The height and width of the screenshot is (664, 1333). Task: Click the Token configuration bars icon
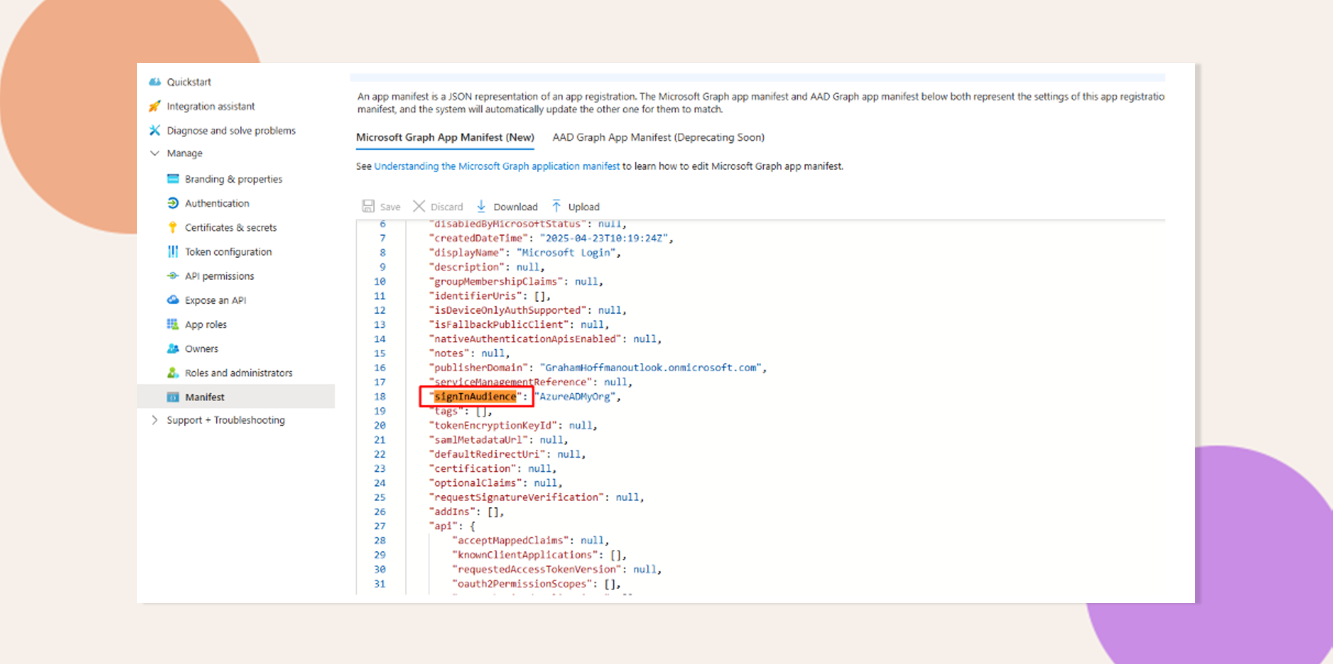173,252
